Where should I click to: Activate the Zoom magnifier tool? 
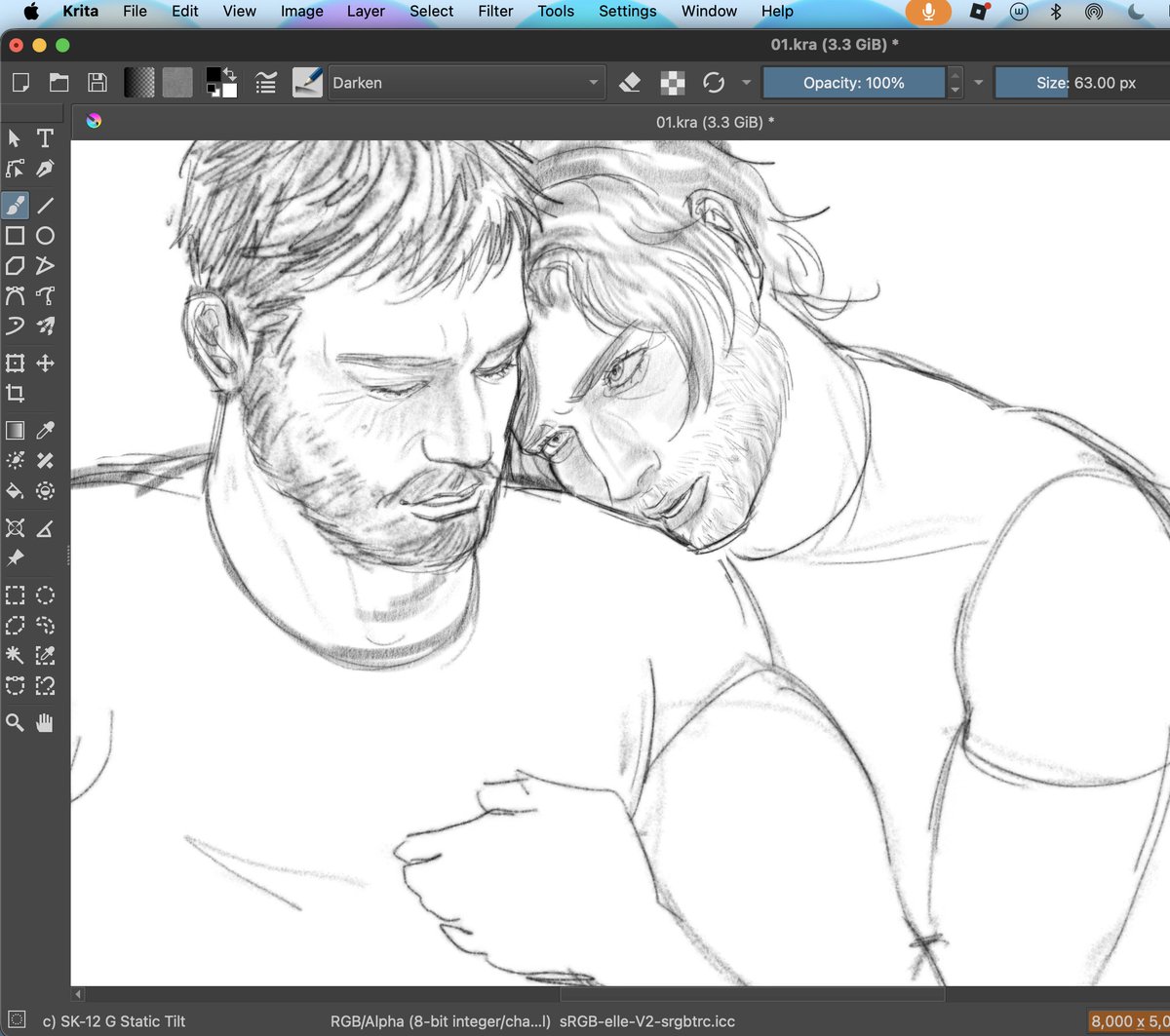[16, 723]
